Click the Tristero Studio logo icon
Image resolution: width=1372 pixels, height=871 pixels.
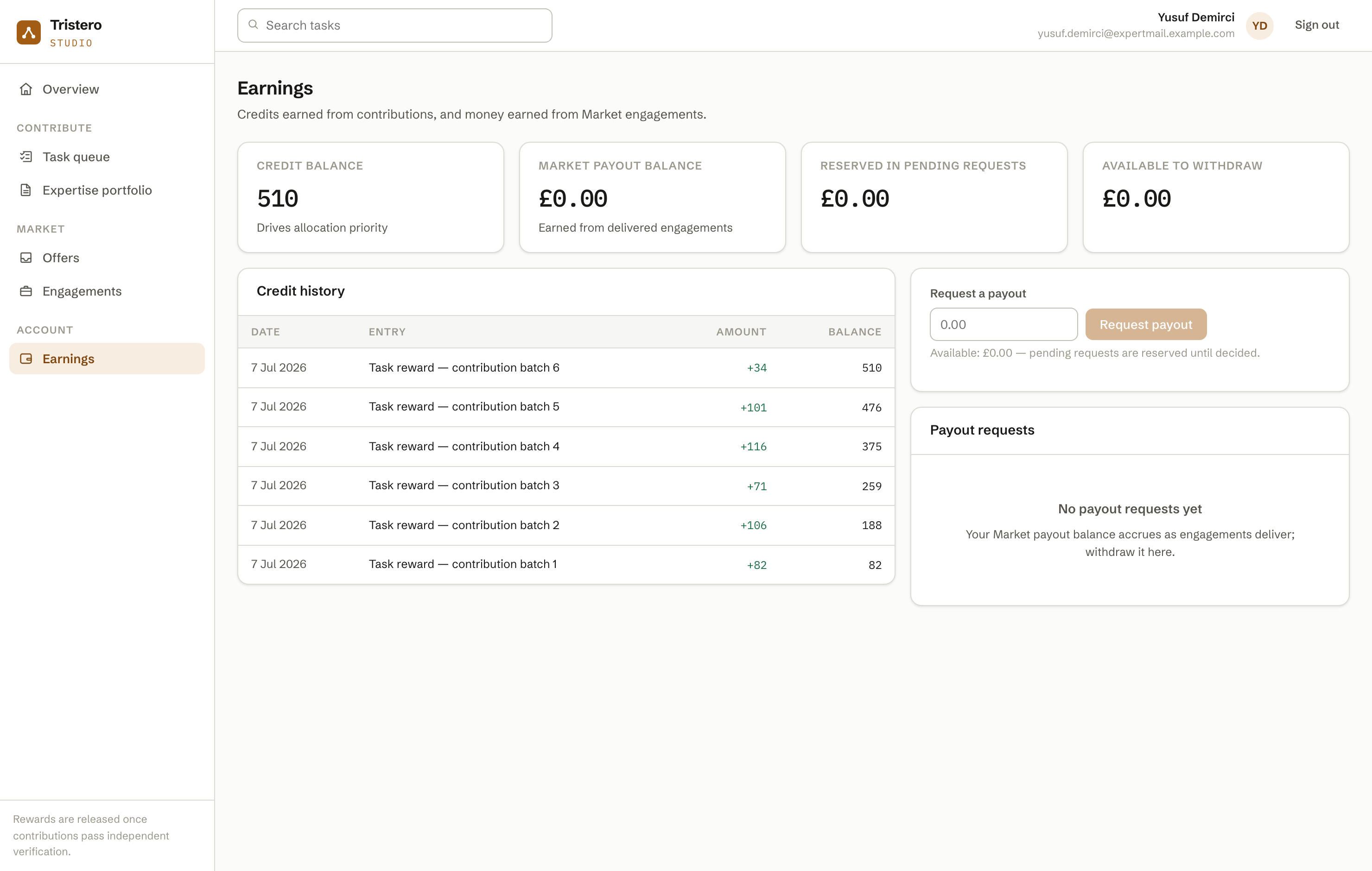coord(28,32)
